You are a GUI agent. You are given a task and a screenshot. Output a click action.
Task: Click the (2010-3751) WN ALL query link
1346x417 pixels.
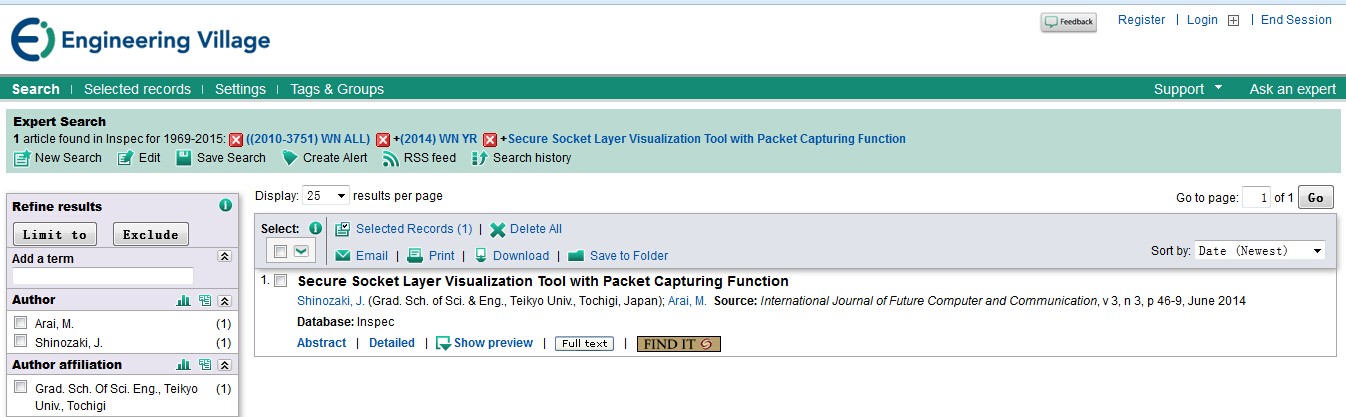click(x=308, y=139)
